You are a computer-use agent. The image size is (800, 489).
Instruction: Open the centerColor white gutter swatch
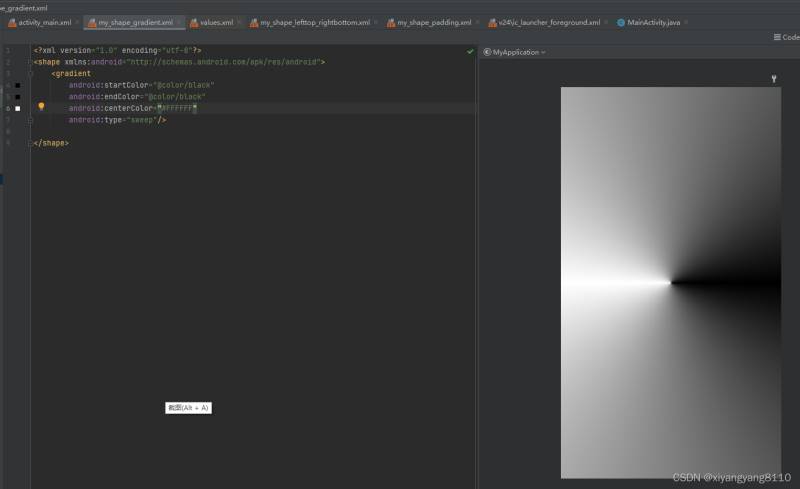click(18, 109)
